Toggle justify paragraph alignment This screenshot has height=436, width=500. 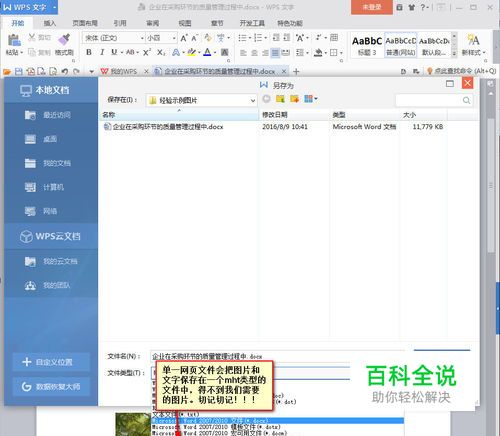click(275, 53)
